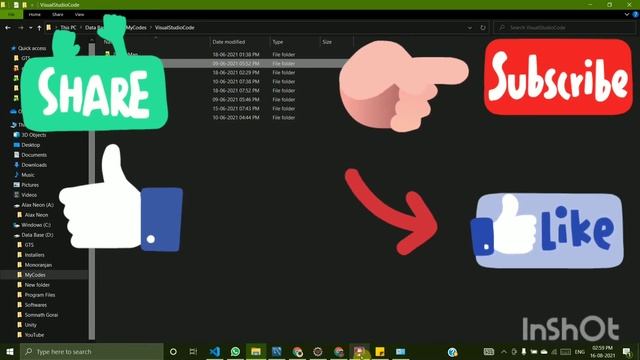This screenshot has height=360, width=640.
Task: Show hidden system tray icons
Action: 504,351
